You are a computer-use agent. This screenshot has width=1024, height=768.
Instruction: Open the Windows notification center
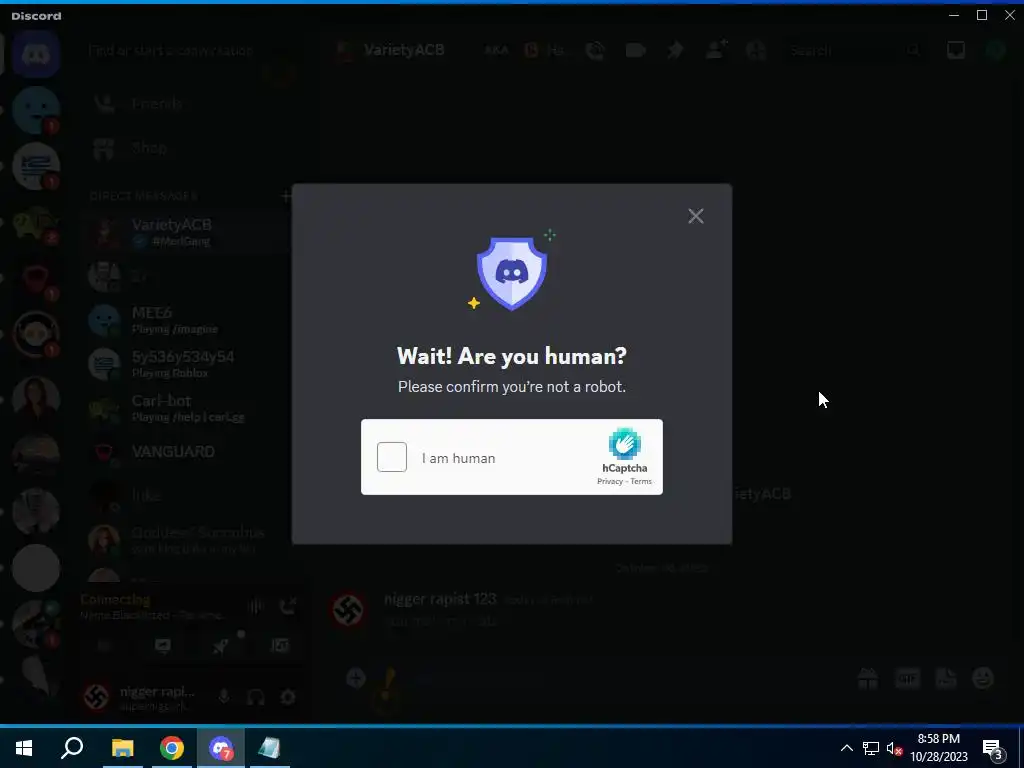coord(993,748)
